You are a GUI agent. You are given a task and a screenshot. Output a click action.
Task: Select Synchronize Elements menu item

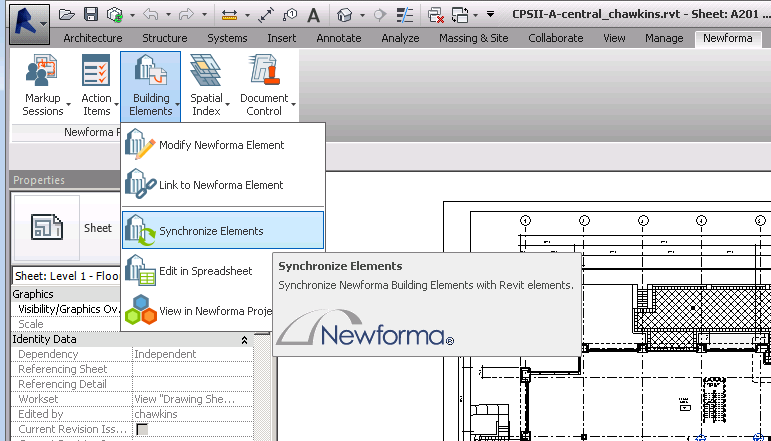223,230
